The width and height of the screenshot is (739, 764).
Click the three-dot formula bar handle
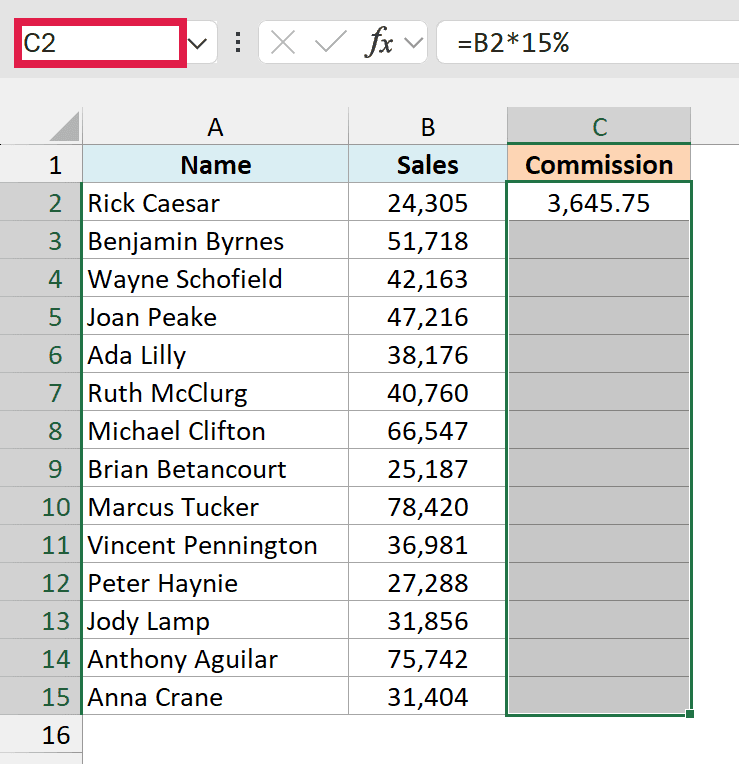[x=238, y=43]
